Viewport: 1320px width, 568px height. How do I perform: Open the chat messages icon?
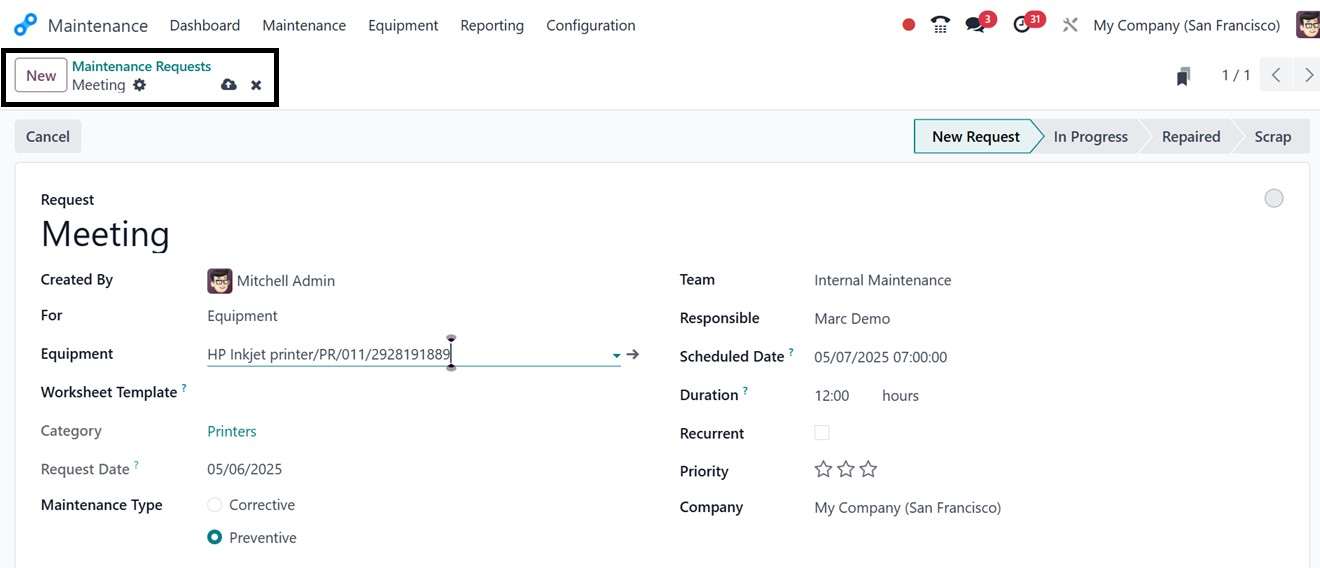(x=975, y=25)
